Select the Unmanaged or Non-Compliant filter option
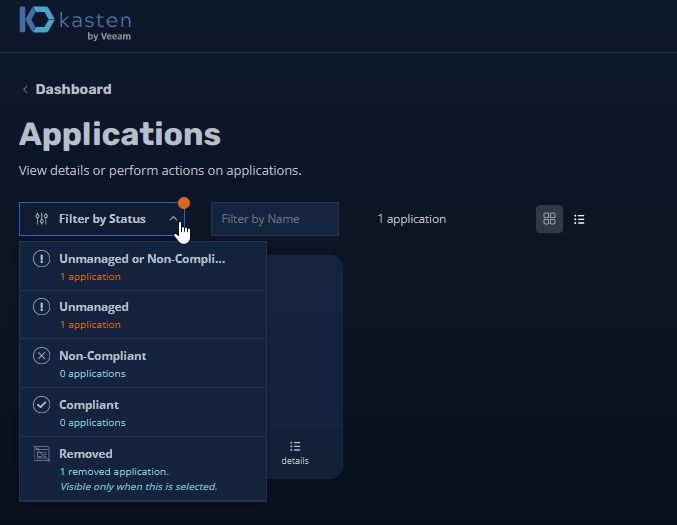Image resolution: width=677 pixels, height=525 pixels. click(x=142, y=259)
